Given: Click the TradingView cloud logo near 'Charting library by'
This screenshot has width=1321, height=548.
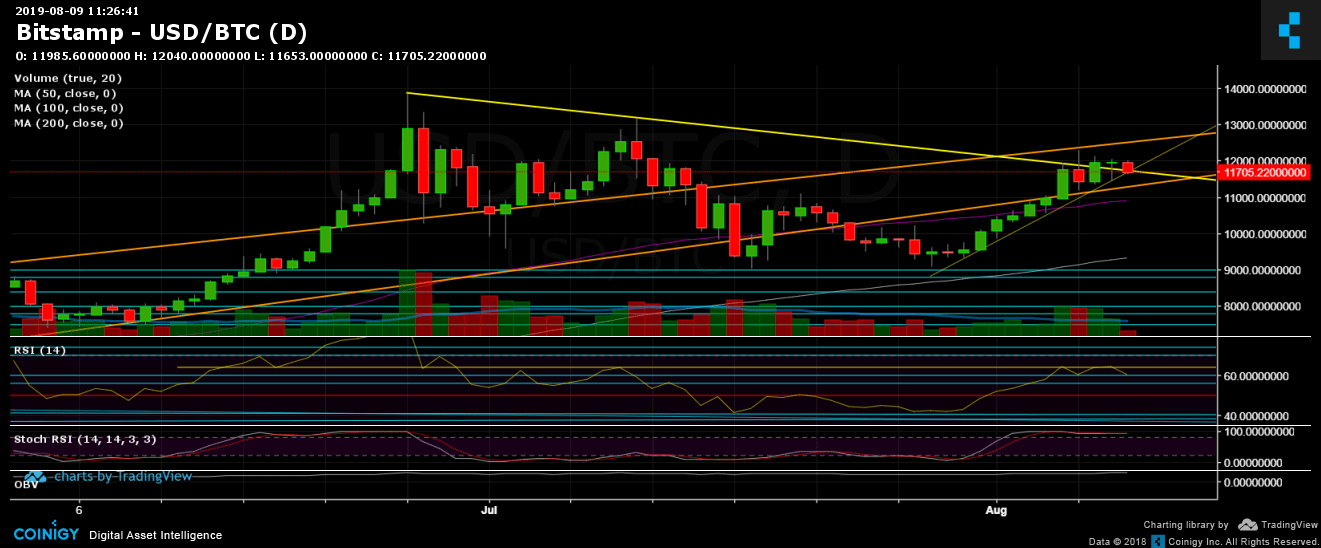Looking at the screenshot, I should (1247, 524).
